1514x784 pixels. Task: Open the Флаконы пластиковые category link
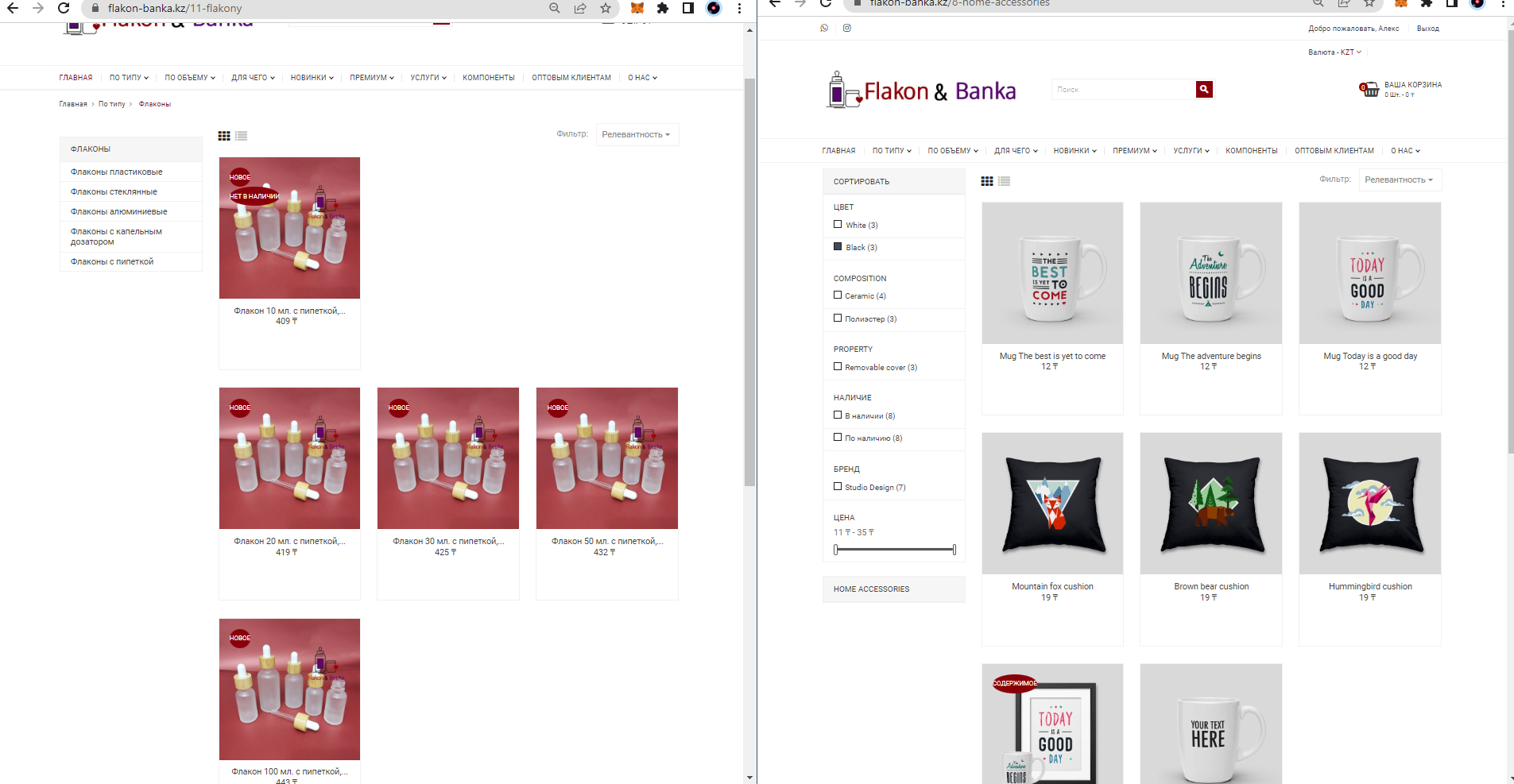pyautogui.click(x=116, y=172)
